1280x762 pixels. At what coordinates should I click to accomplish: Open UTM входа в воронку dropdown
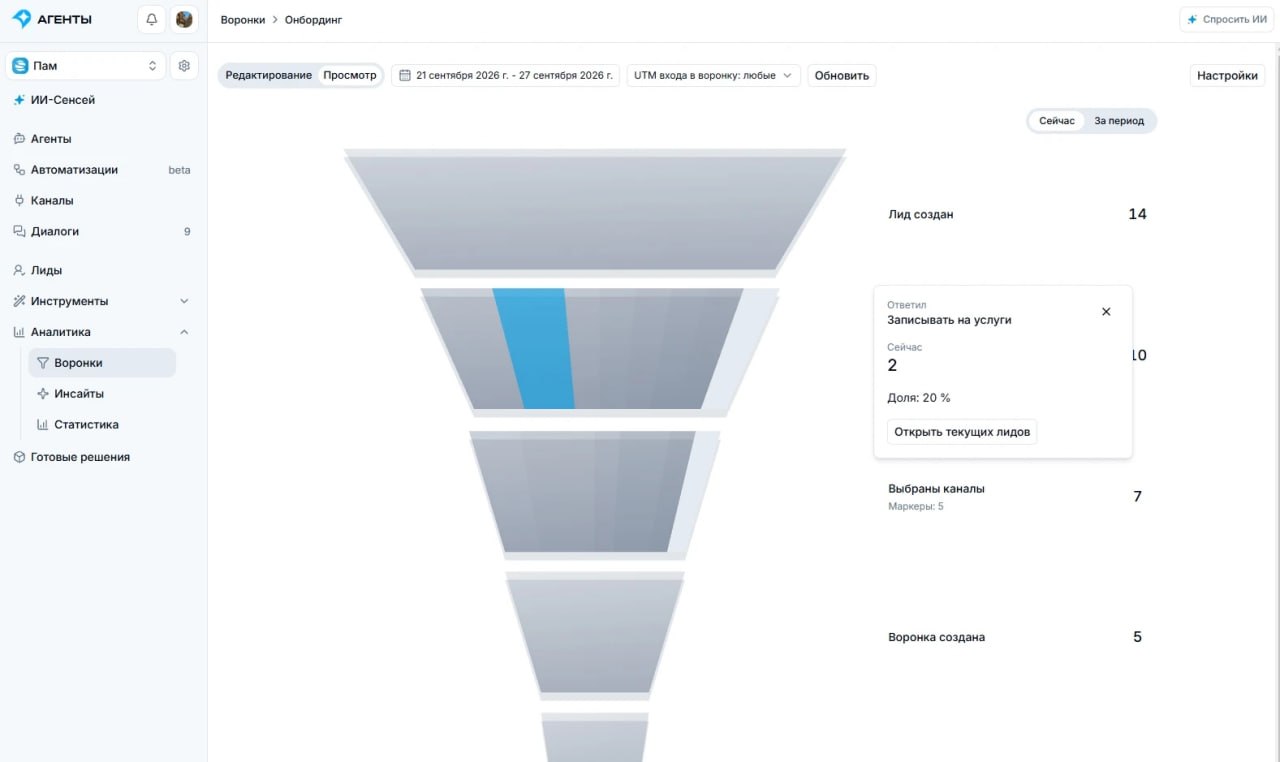(x=713, y=76)
